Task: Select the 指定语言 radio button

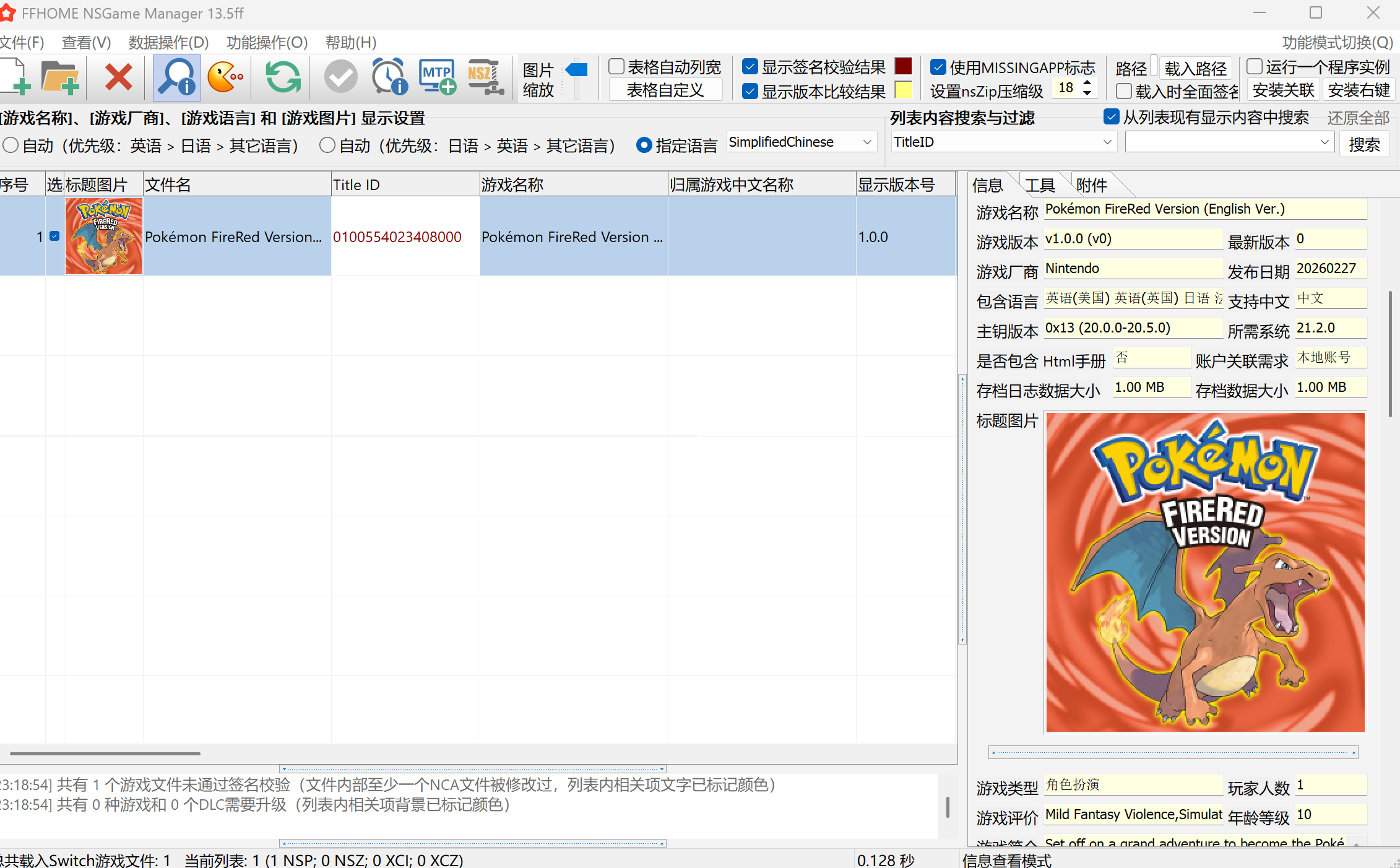Action: point(644,145)
